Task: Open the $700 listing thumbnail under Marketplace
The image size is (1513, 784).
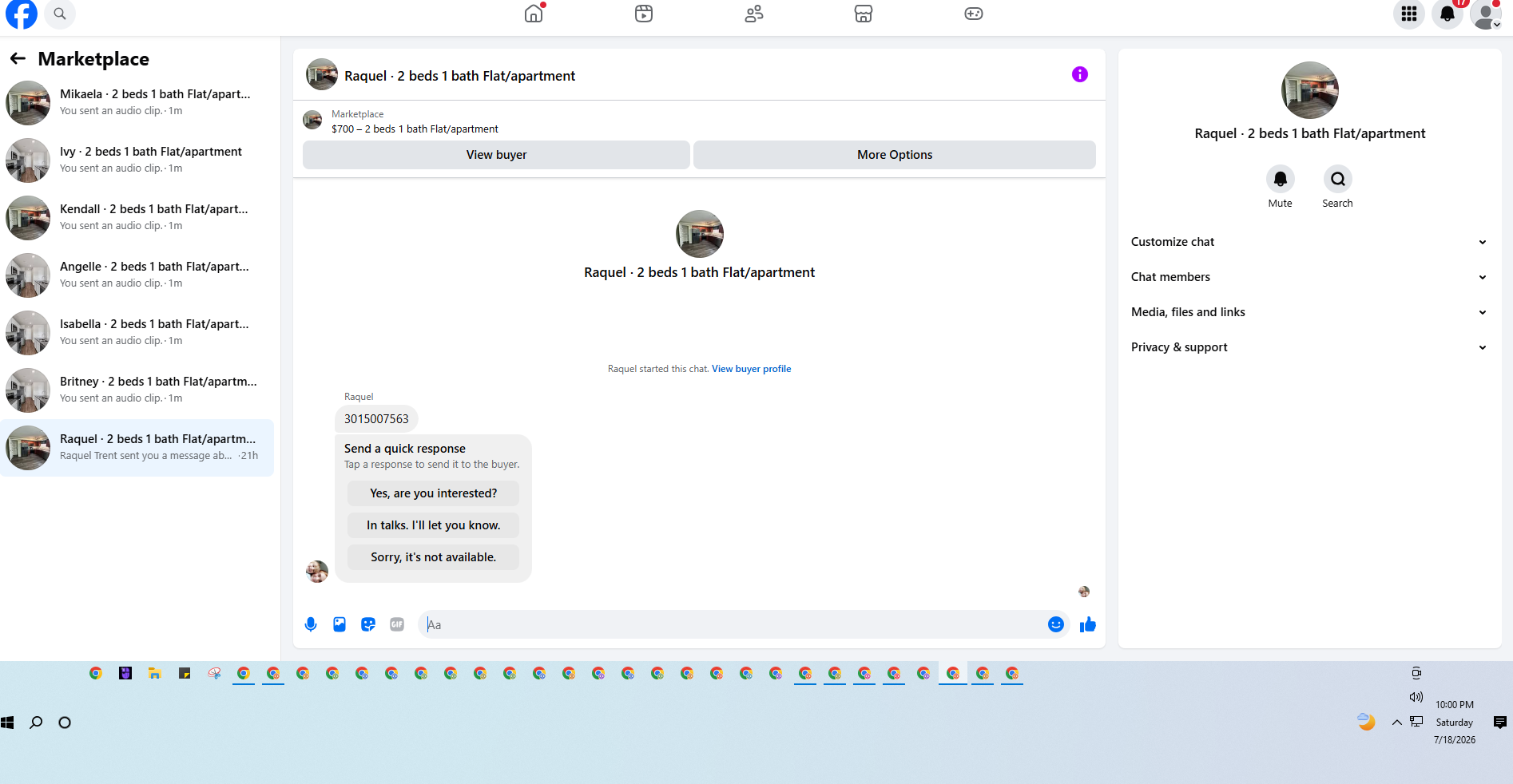Action: click(x=312, y=121)
